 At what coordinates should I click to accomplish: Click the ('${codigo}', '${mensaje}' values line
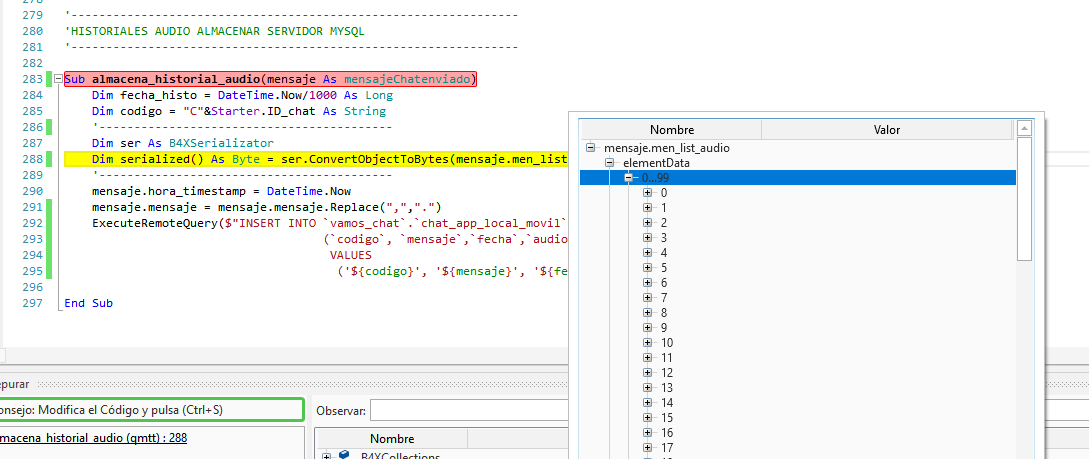(453, 271)
